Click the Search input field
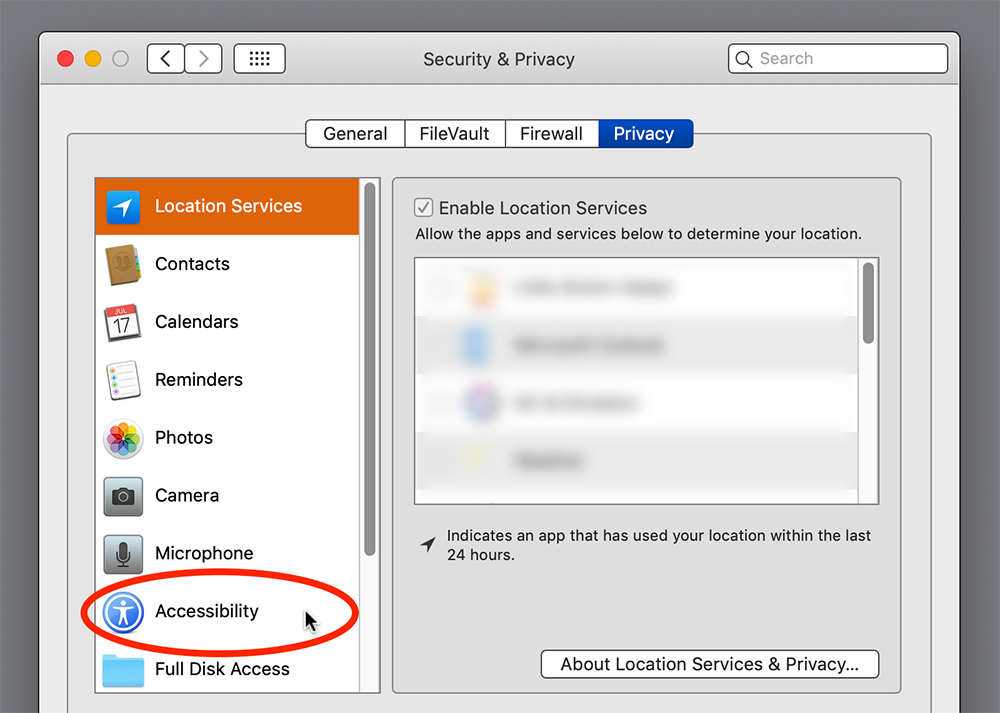The height and width of the screenshot is (713, 1000). [850, 59]
